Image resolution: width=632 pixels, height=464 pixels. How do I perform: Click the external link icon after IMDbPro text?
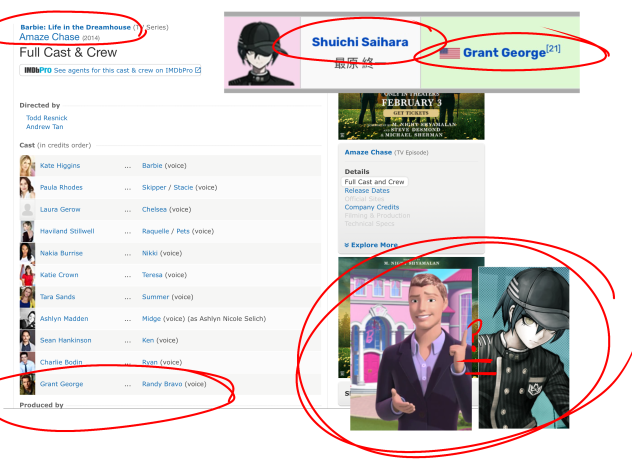point(198,70)
